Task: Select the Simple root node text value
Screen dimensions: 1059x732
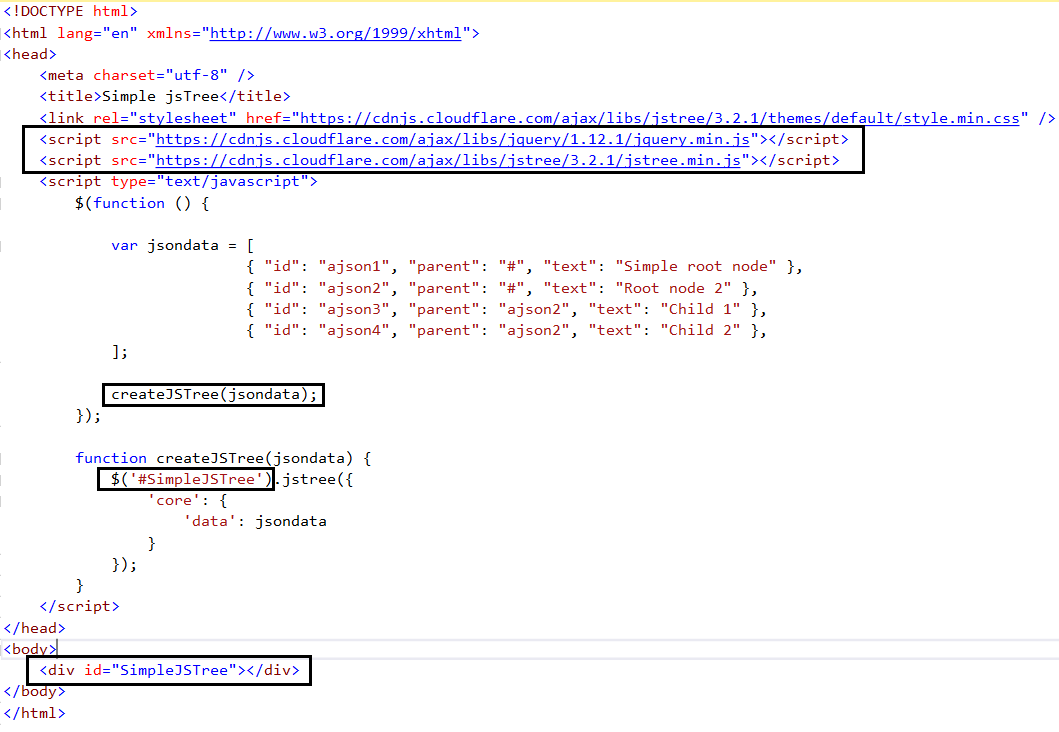Action: (701, 266)
